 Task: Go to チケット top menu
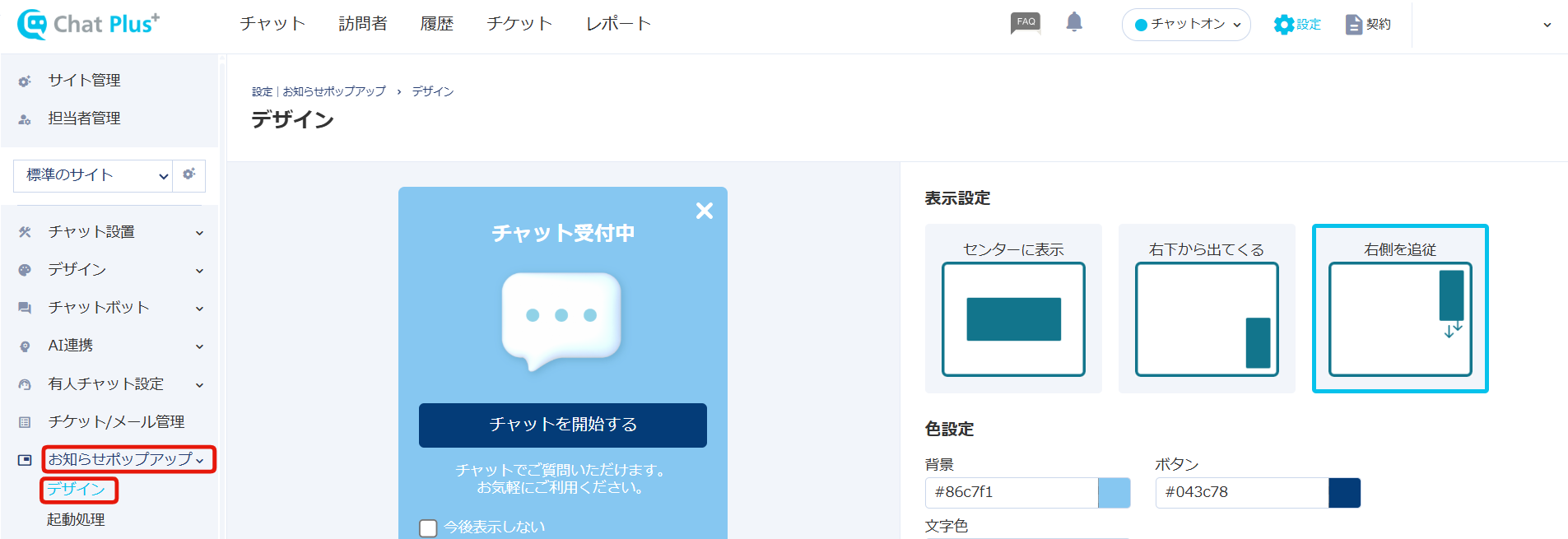pos(519,24)
